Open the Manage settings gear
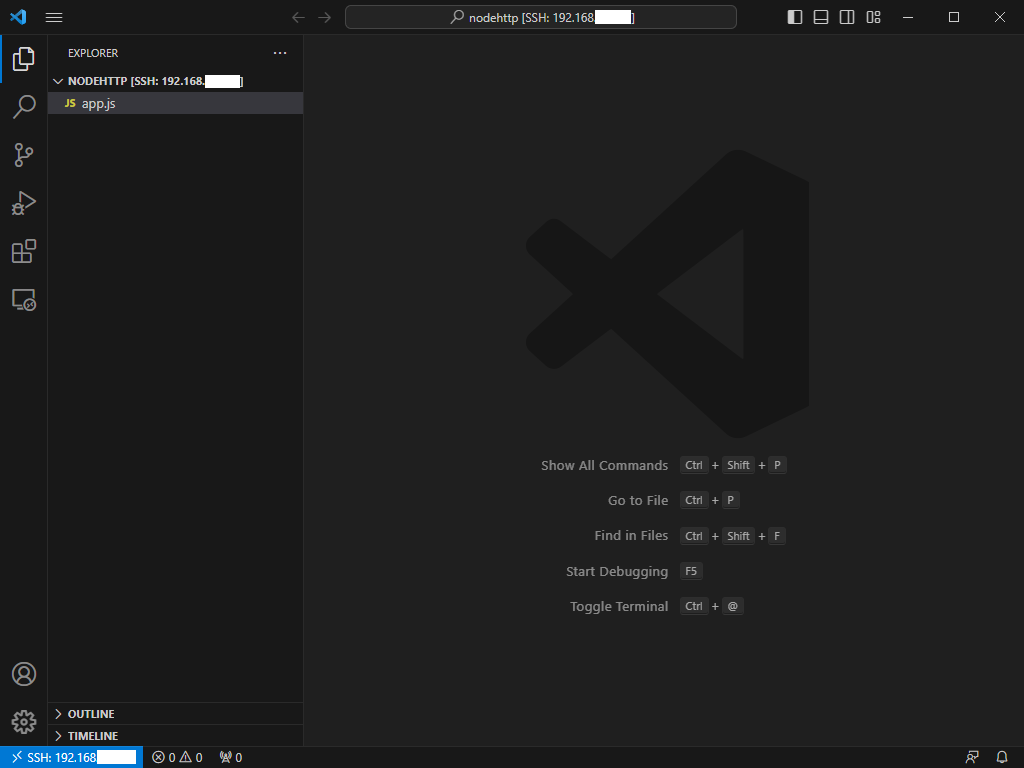Image resolution: width=1024 pixels, height=768 pixels. [23, 722]
